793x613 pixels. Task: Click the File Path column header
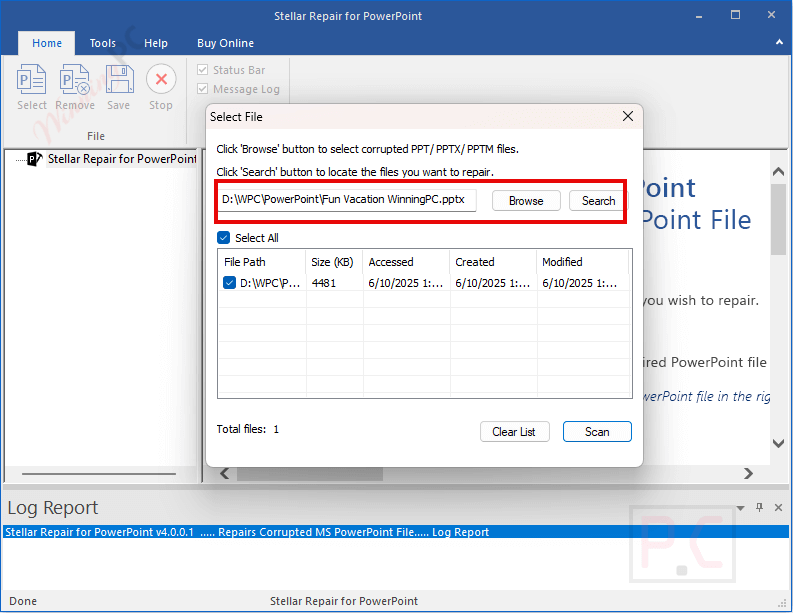click(262, 262)
